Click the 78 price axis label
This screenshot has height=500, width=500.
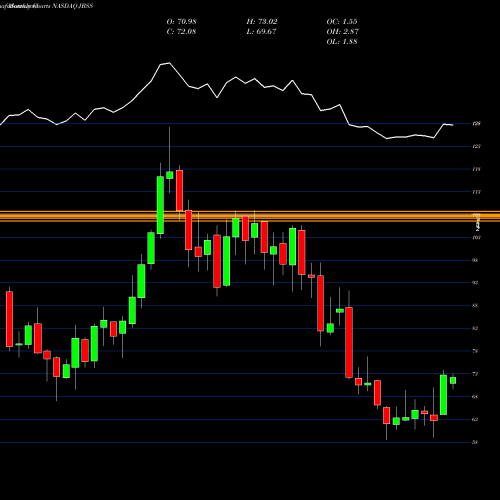point(476,351)
